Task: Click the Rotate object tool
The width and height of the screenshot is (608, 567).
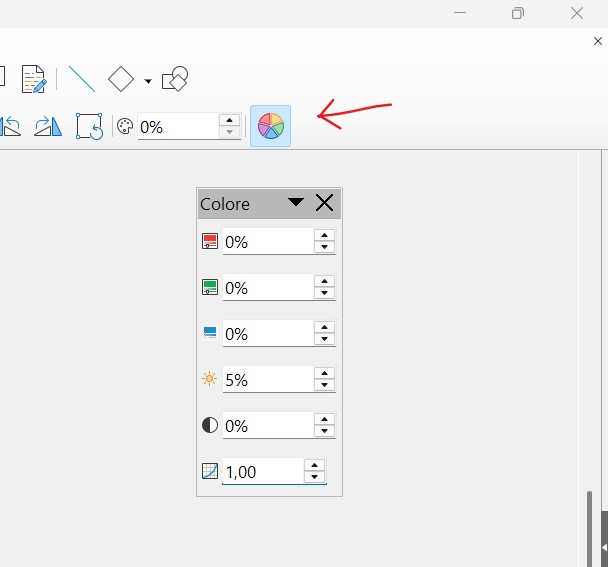Action: click(89, 126)
